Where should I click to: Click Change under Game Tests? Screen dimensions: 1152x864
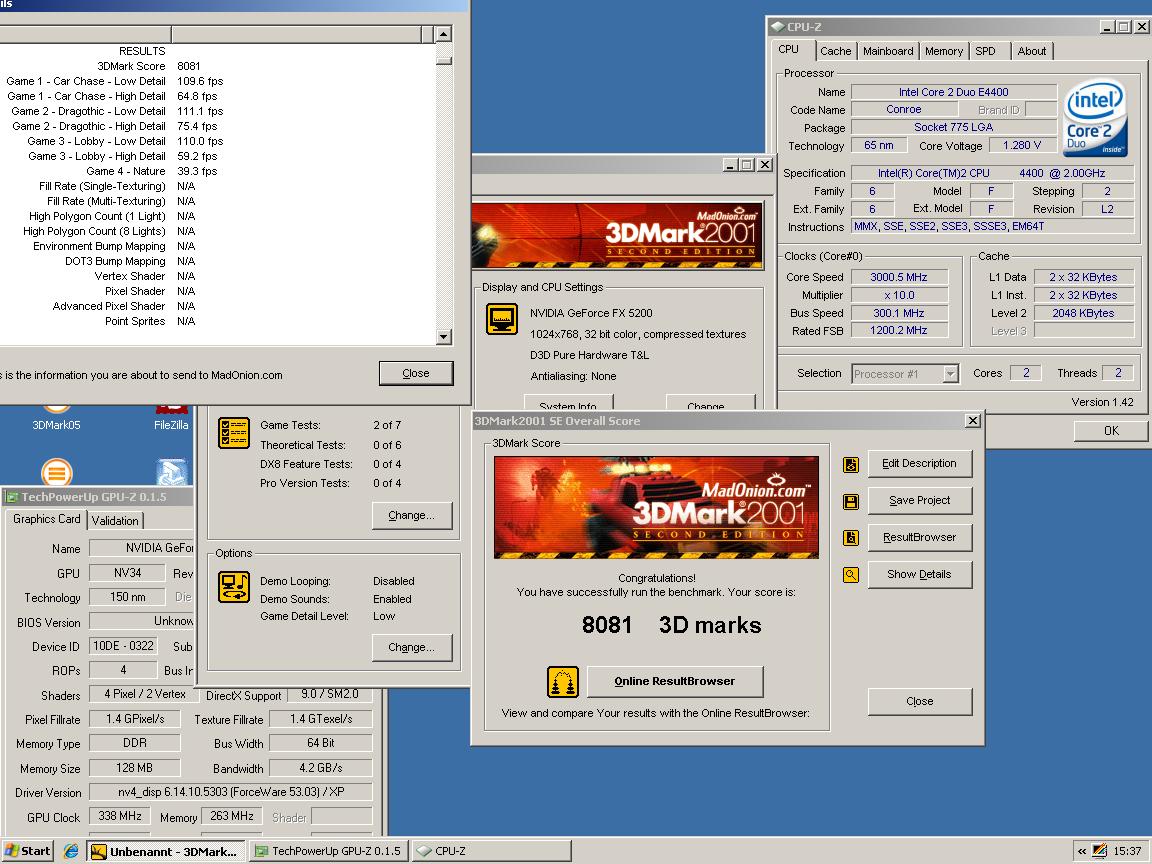411,515
